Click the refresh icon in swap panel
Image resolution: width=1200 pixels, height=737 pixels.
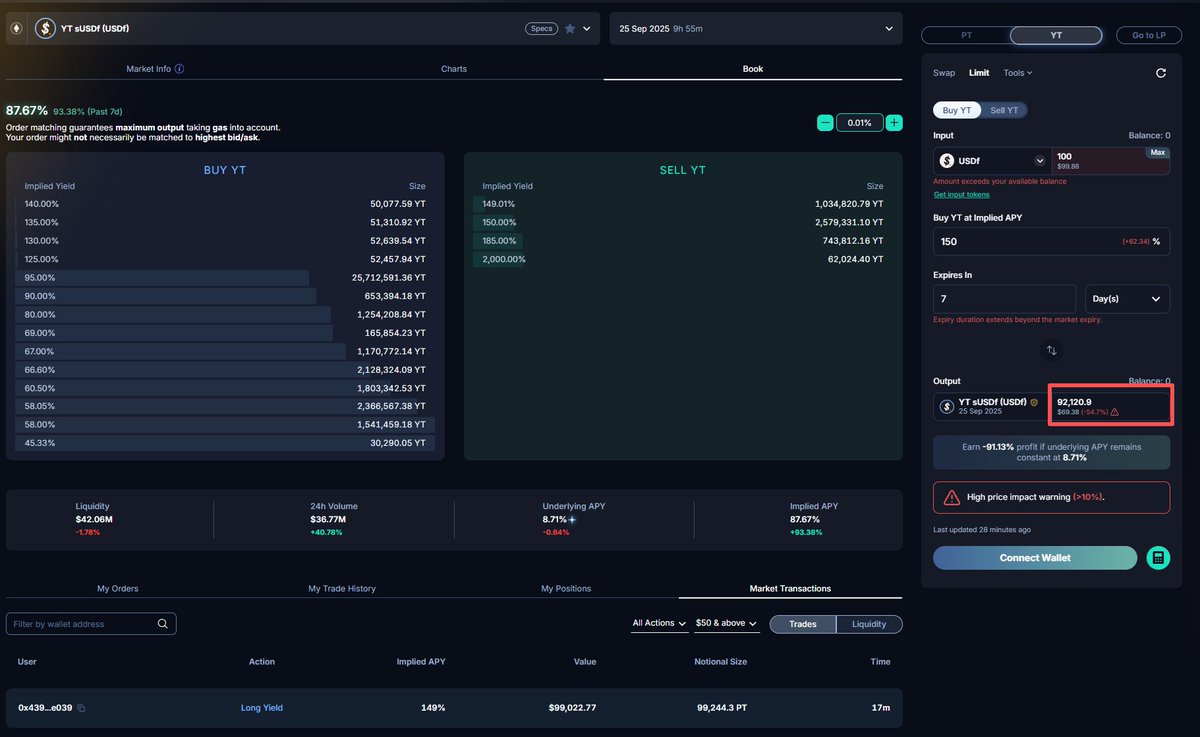point(1160,73)
